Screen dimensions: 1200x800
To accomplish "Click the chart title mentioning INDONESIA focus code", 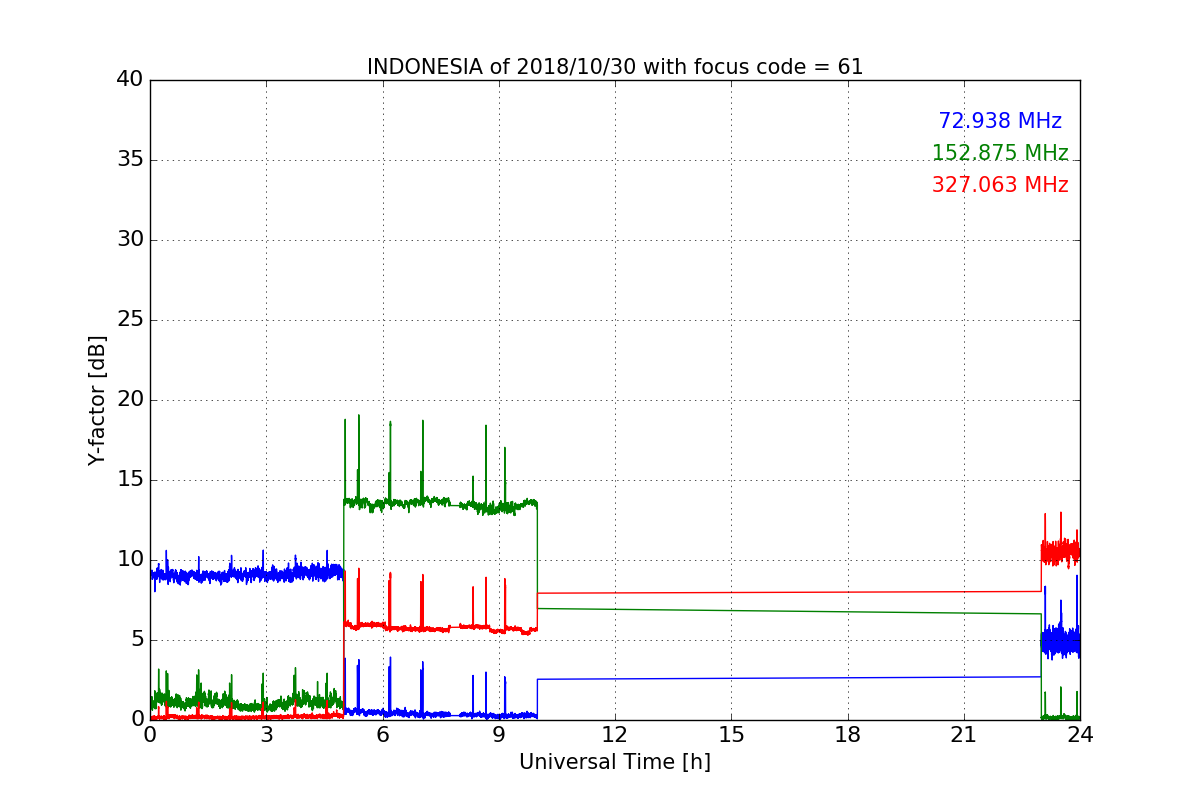I will (x=615, y=67).
